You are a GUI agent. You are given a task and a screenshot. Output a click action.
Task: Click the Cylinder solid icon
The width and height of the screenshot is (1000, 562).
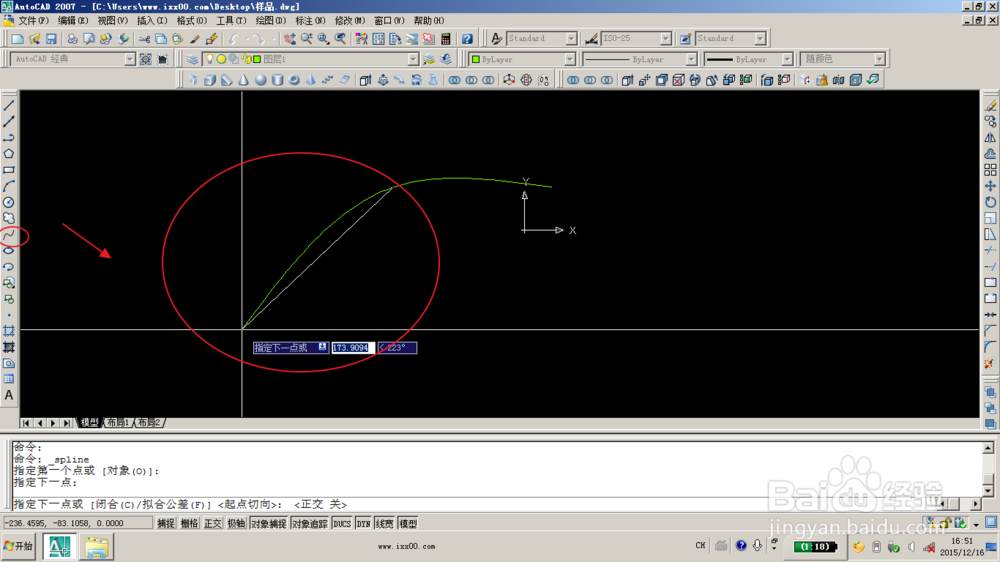pyautogui.click(x=277, y=80)
